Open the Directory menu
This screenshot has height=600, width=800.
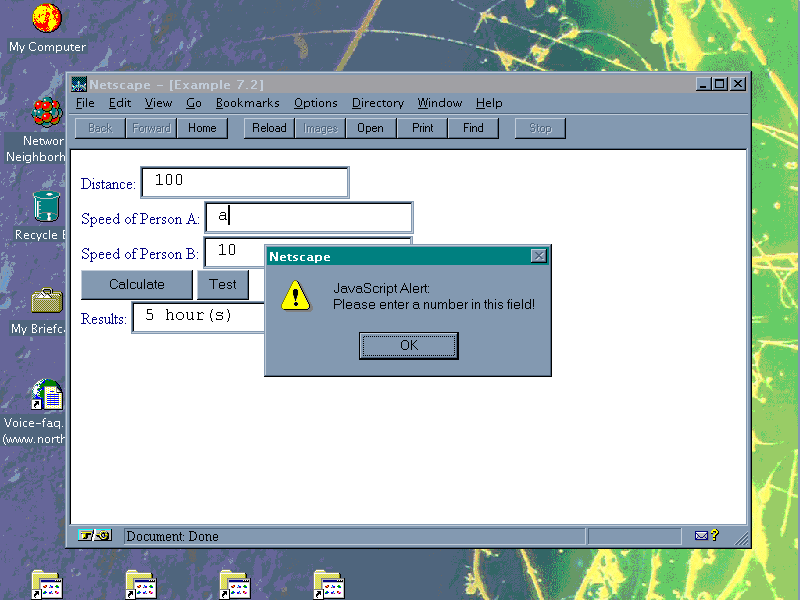377,103
